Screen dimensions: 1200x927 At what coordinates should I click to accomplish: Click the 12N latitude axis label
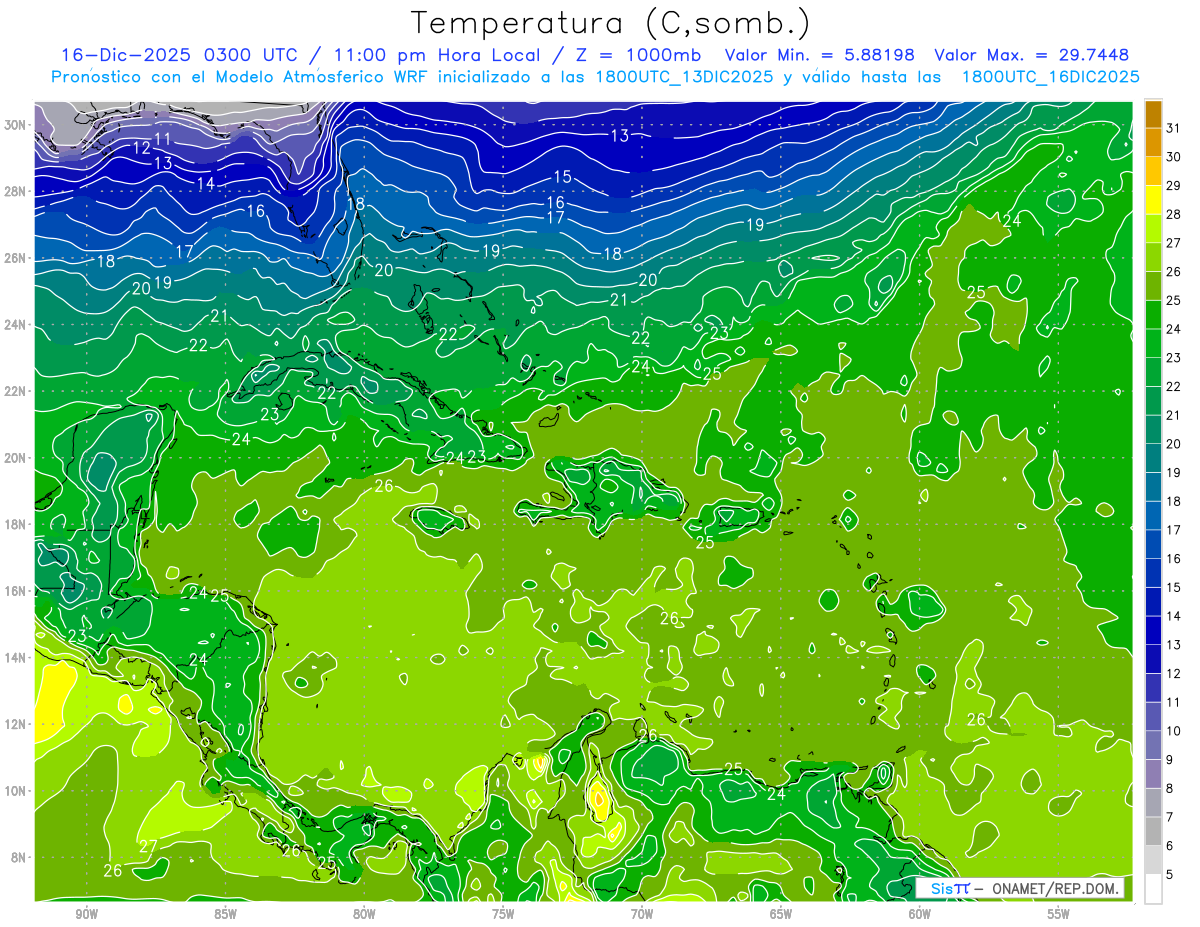pyautogui.click(x=17, y=724)
